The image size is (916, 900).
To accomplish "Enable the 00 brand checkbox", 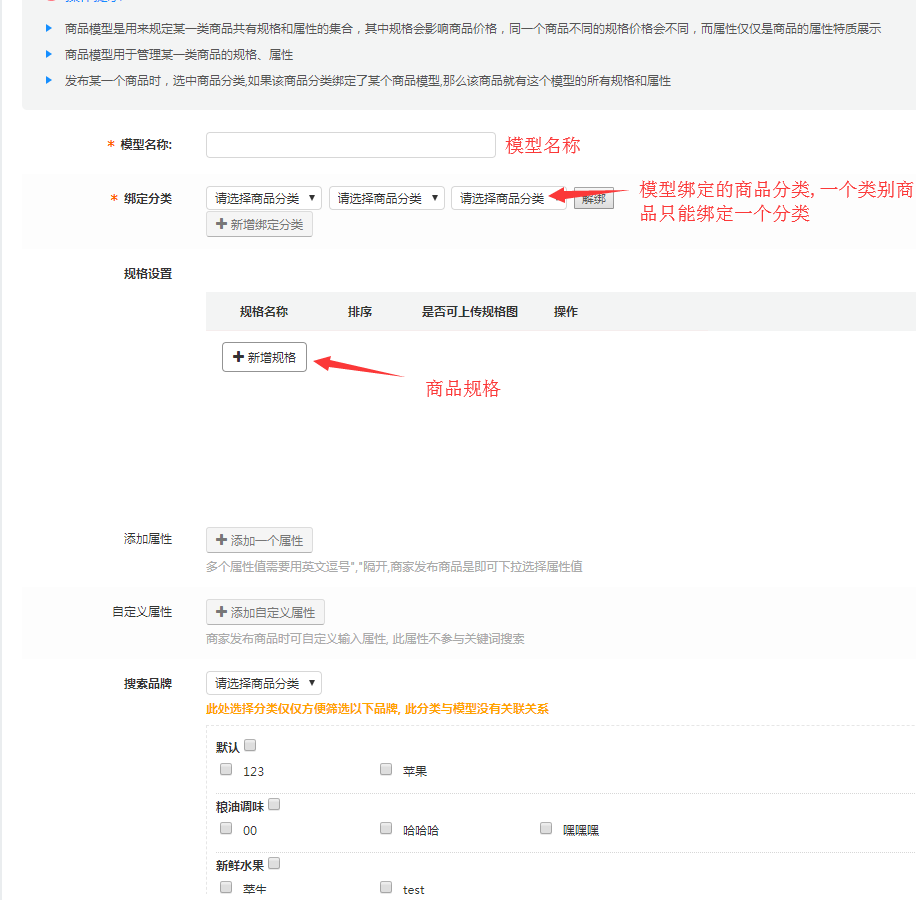I will (226, 829).
